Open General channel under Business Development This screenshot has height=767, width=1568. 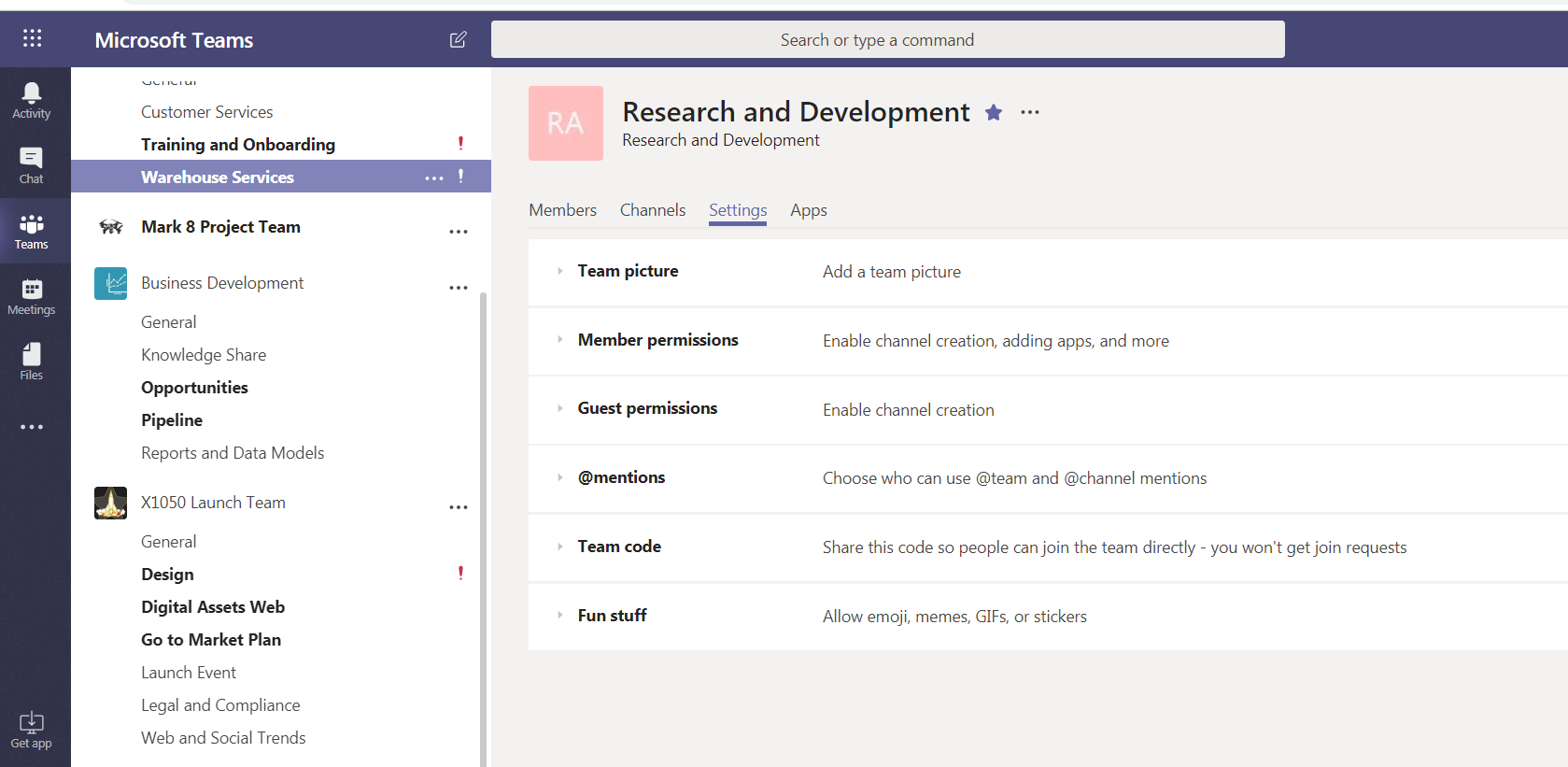pyautogui.click(x=169, y=322)
